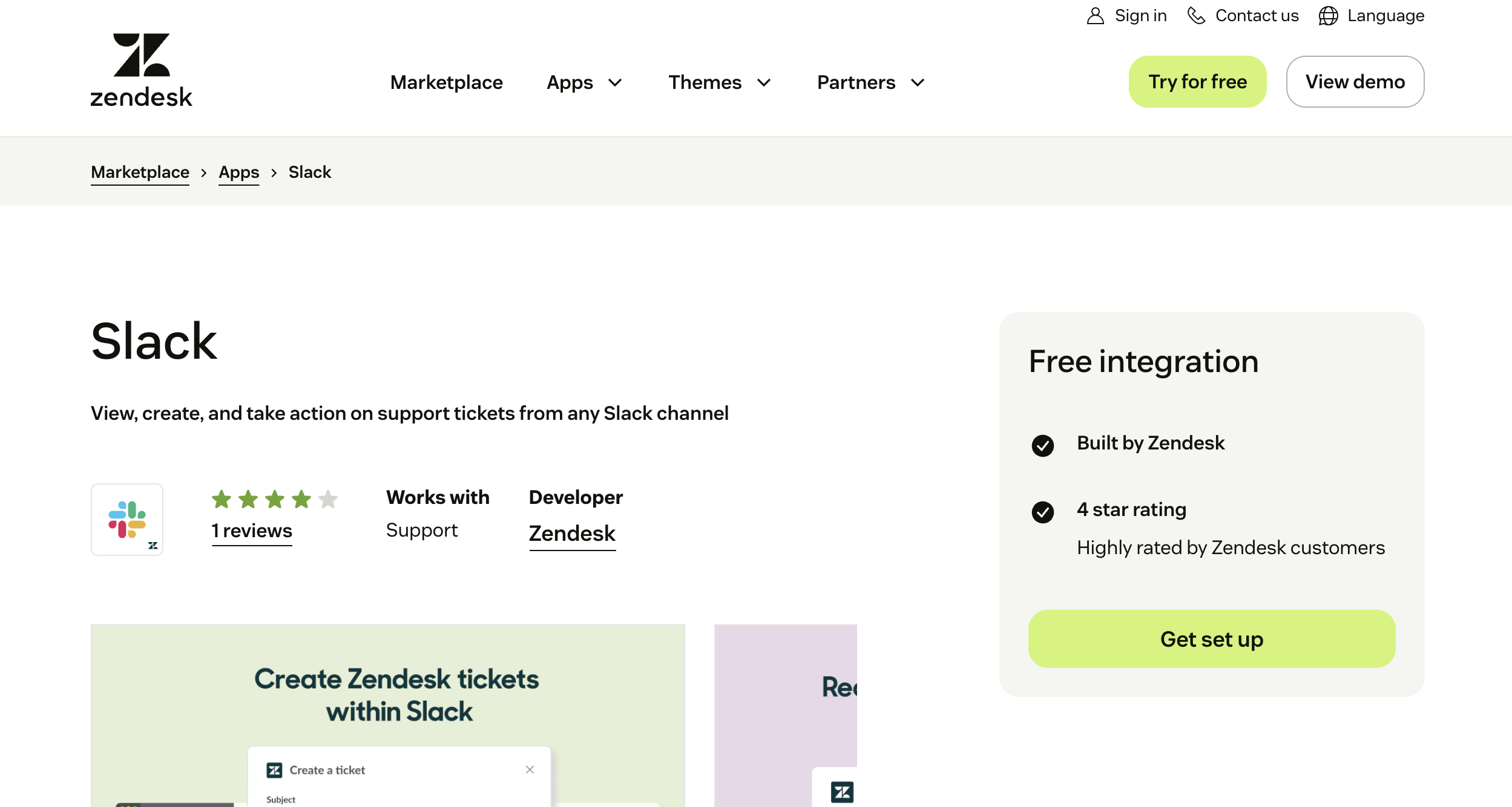
Task: Click the Built by Zendesk checkmark icon
Action: pyautogui.click(x=1042, y=446)
